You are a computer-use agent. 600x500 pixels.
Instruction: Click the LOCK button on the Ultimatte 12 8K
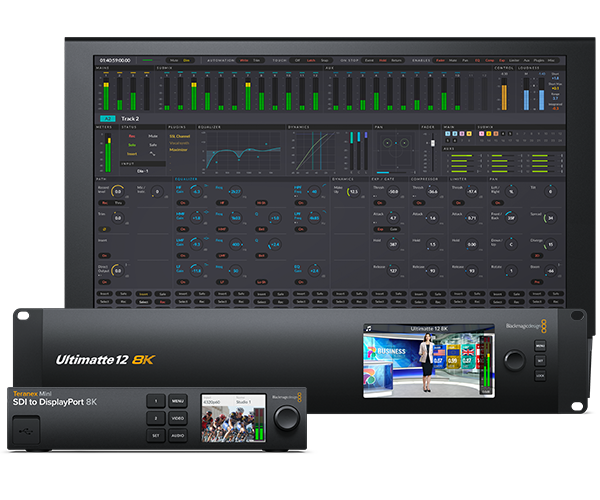pyautogui.click(x=540, y=375)
